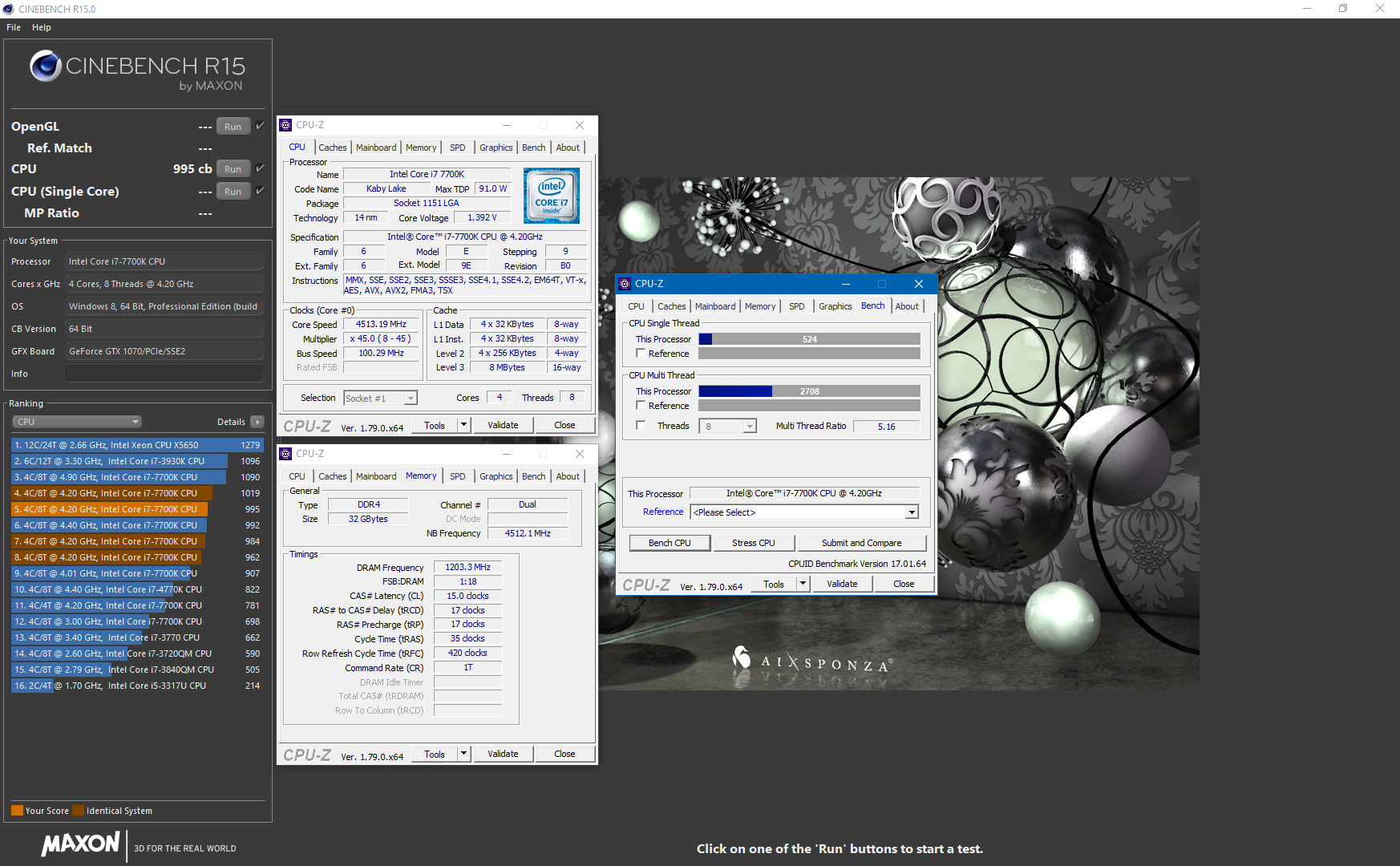This screenshot has height=866, width=1400.
Task: Click the multi thread score bar showing 2708
Action: pyautogui.click(x=809, y=391)
